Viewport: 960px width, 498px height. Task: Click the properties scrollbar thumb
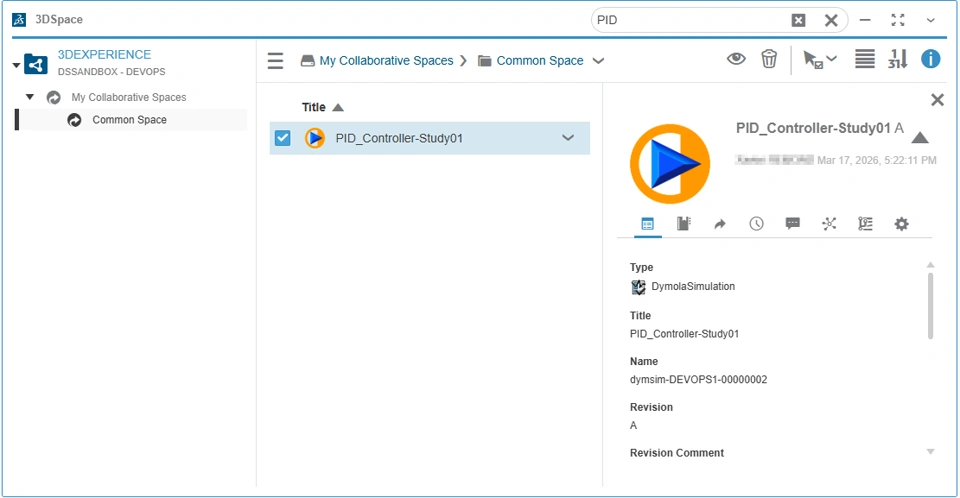point(931,306)
